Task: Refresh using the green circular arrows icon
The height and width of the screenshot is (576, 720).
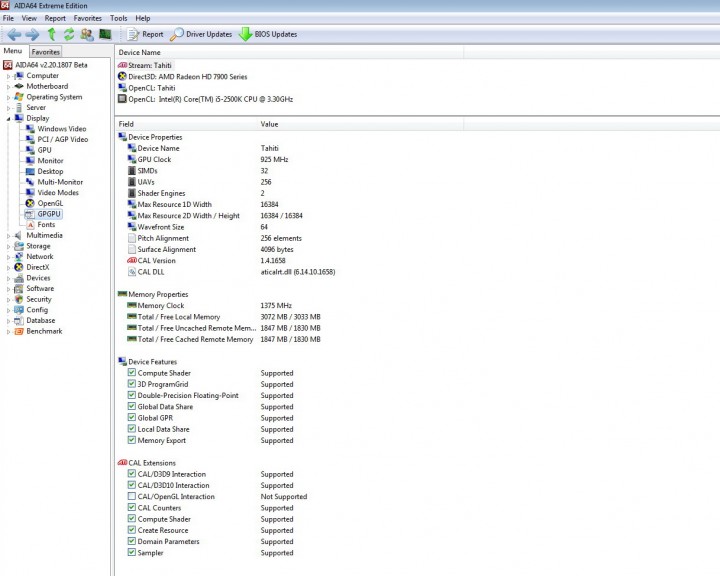Action: [x=69, y=34]
